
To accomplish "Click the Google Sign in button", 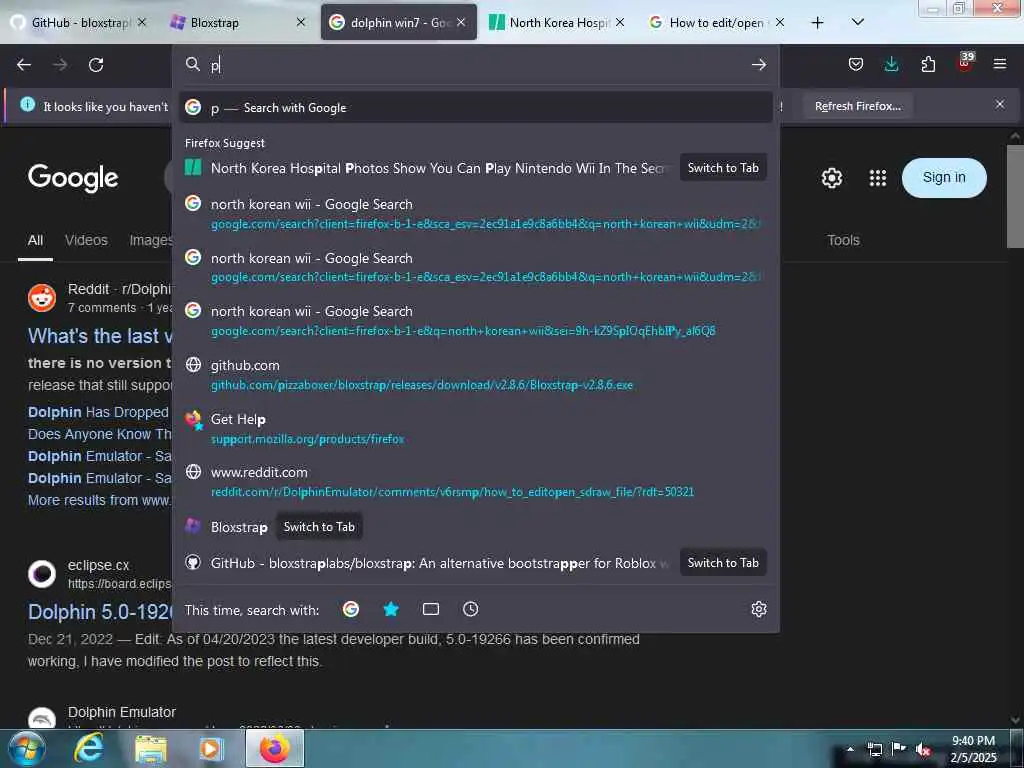I will click(944, 178).
